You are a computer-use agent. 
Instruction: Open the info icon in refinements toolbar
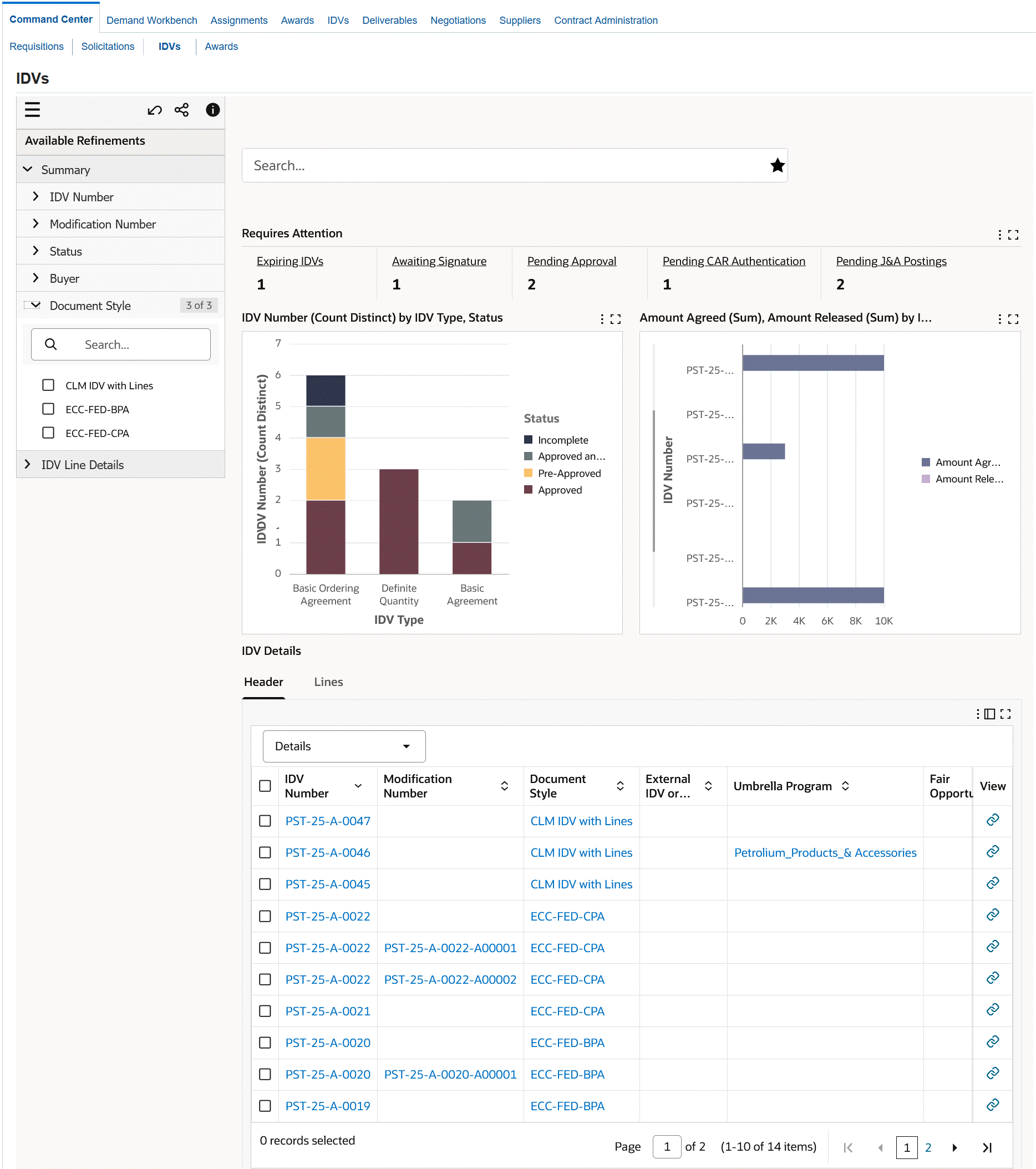click(x=213, y=110)
